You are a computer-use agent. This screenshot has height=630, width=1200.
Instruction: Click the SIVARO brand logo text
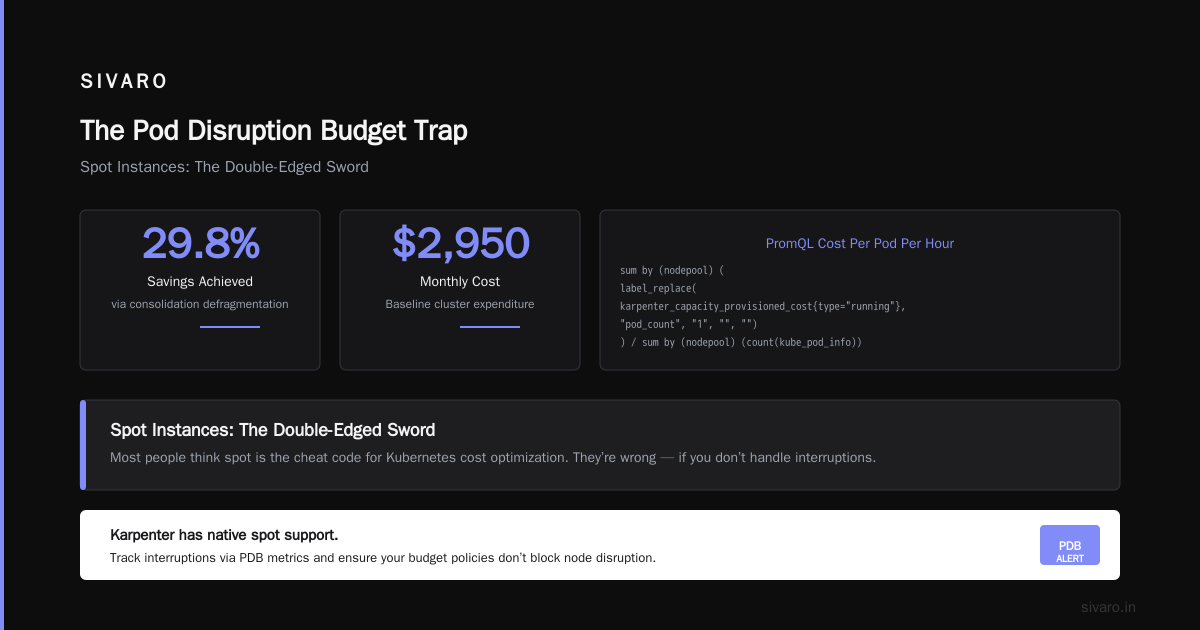point(124,82)
